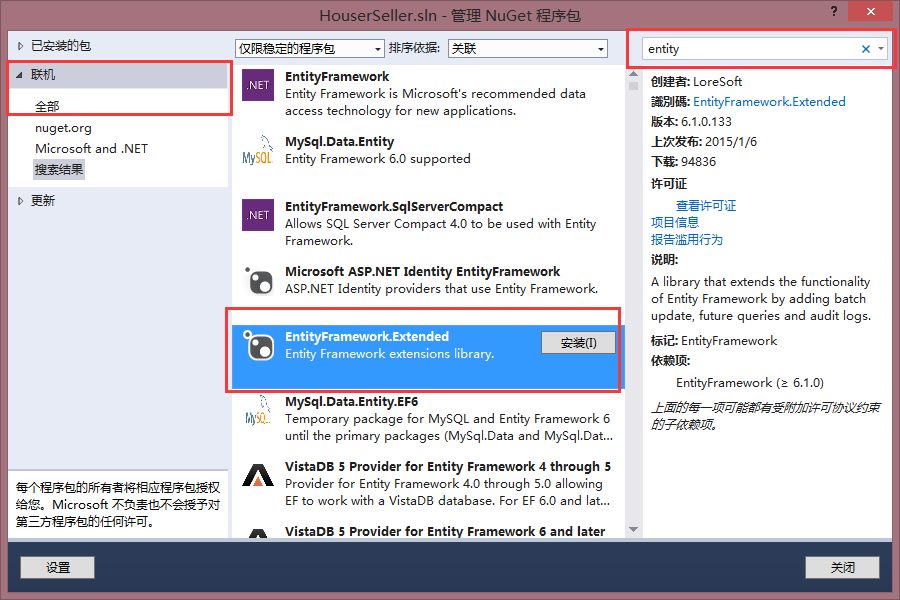Click the EntityFramework.Extended package icon
The height and width of the screenshot is (600, 900).
[x=259, y=345]
